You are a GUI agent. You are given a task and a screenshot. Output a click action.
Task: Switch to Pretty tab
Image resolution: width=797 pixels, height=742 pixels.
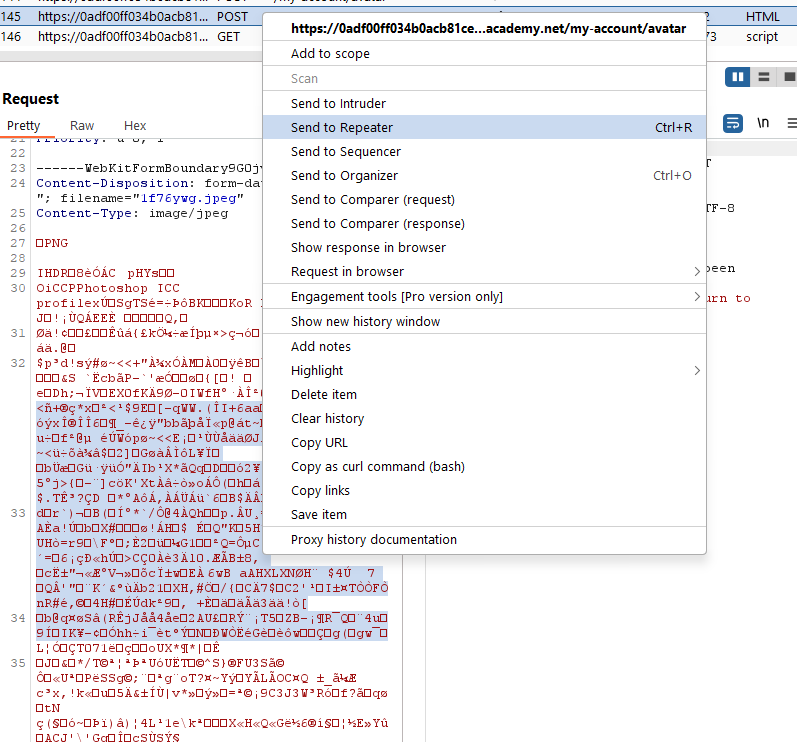click(23, 126)
